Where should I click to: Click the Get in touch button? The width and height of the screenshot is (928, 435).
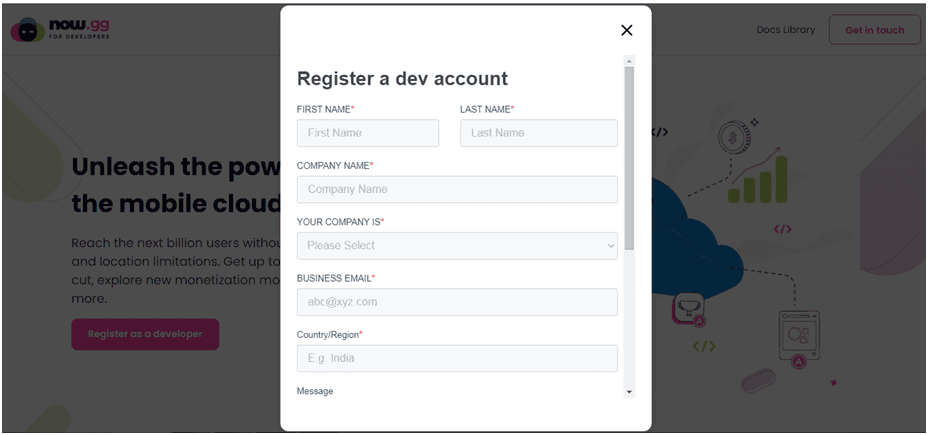(875, 30)
